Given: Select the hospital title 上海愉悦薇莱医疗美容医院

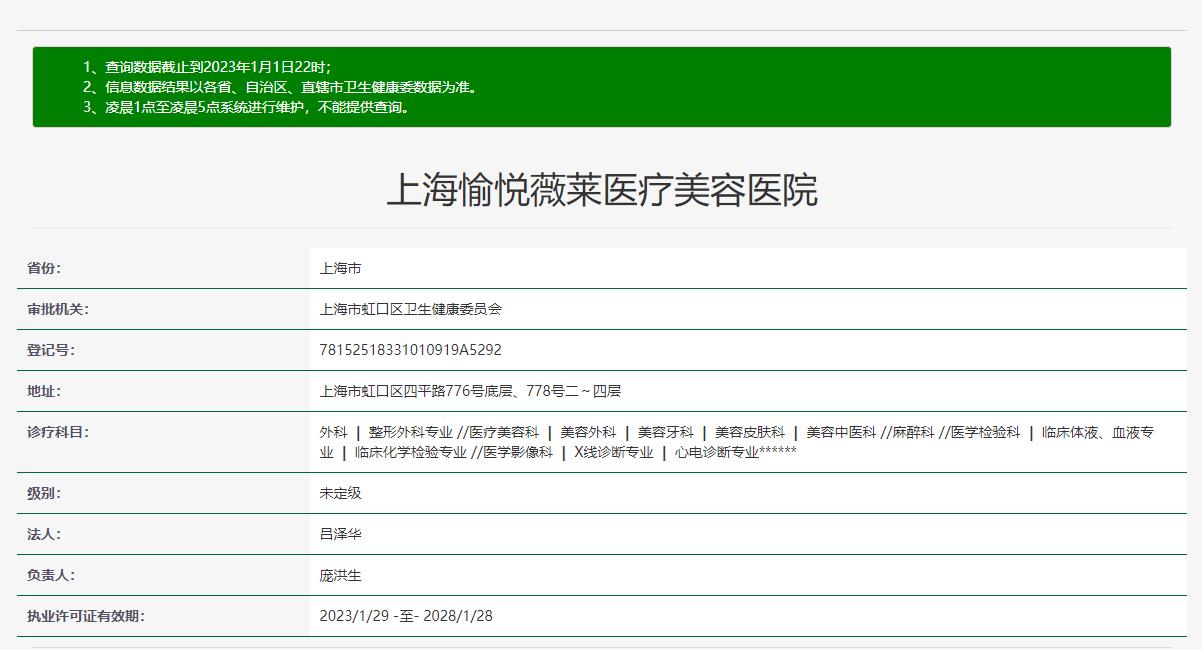Looking at the screenshot, I should point(600,190).
